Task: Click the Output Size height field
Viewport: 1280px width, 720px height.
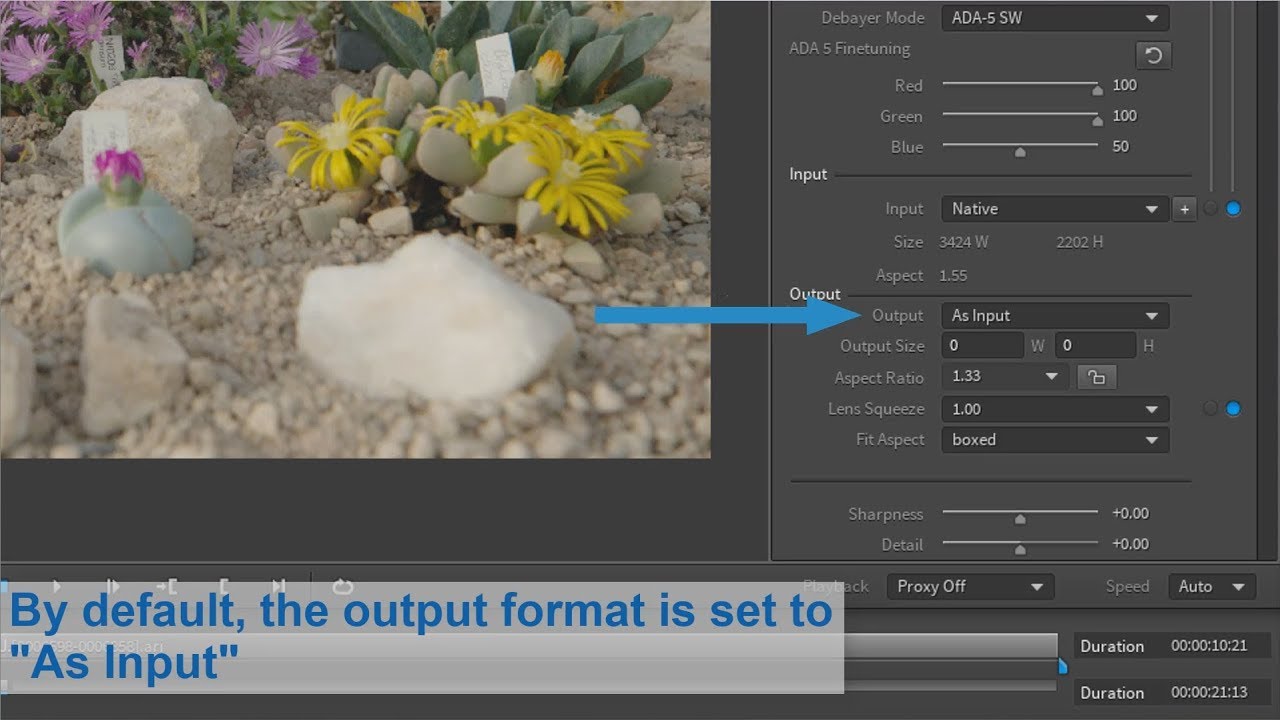Action: tap(1095, 346)
